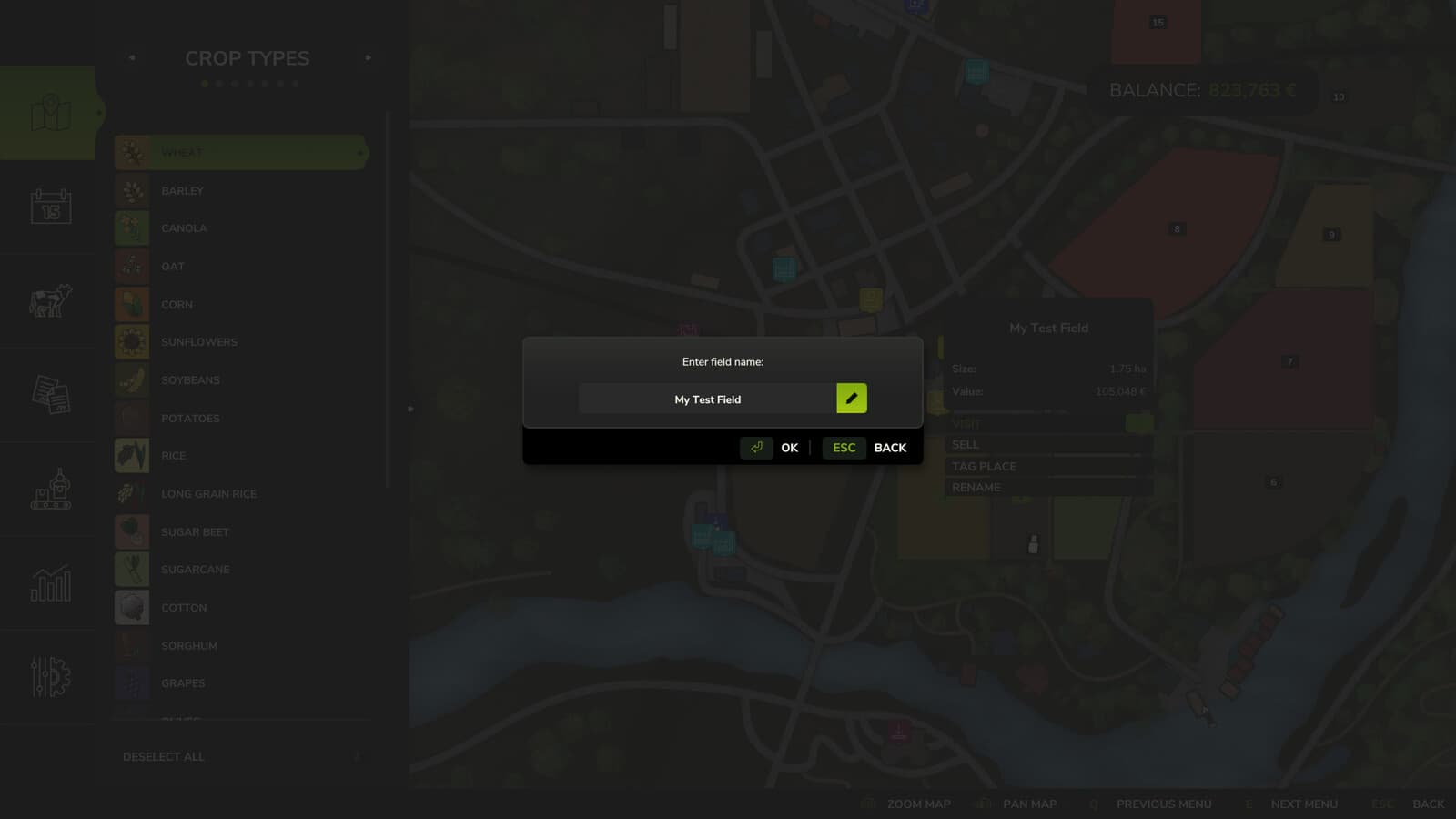Select Rename in field info panel
1456x819 pixels.
pos(1049,487)
